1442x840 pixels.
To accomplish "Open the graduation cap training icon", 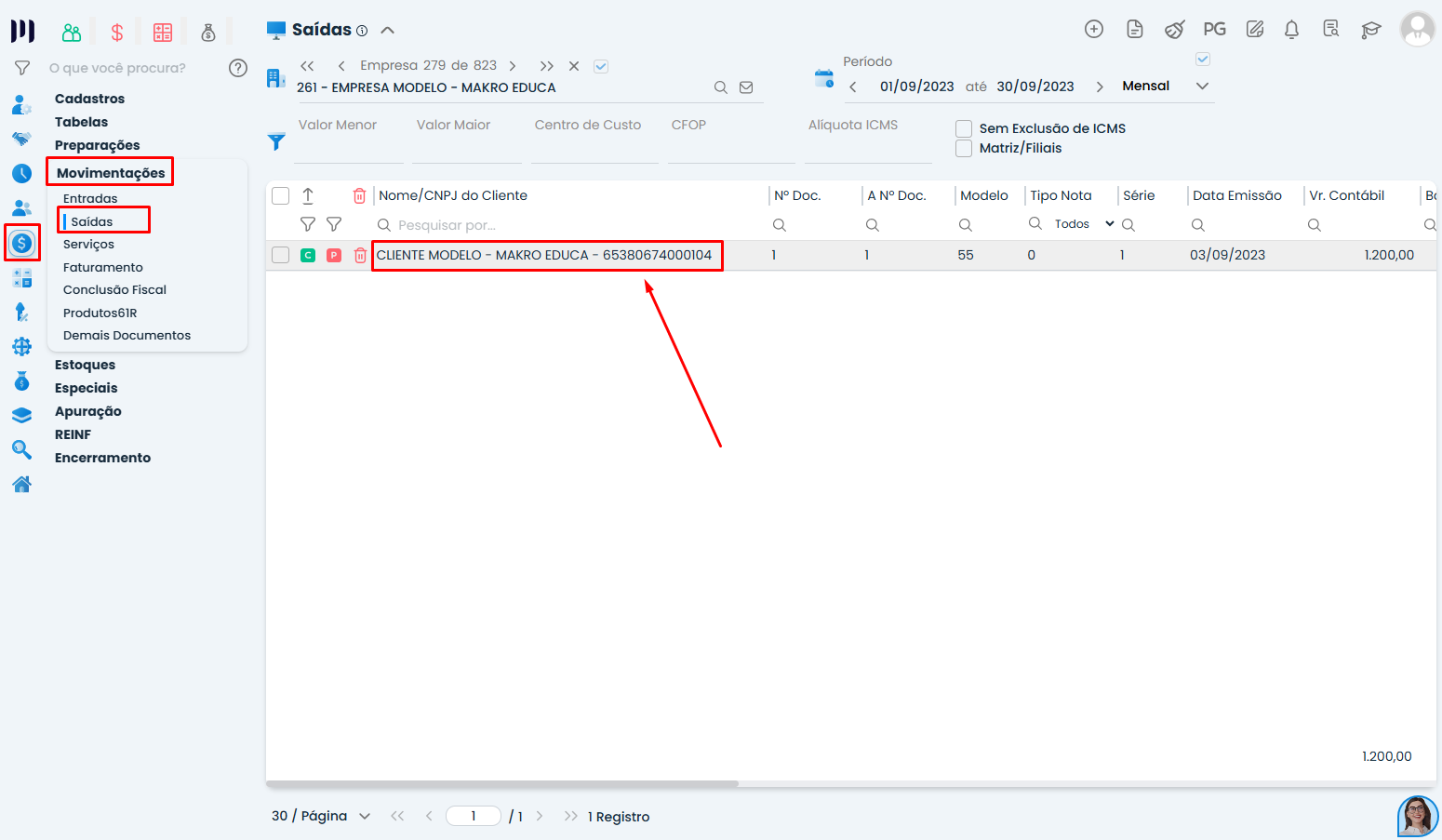I will pos(1371,30).
